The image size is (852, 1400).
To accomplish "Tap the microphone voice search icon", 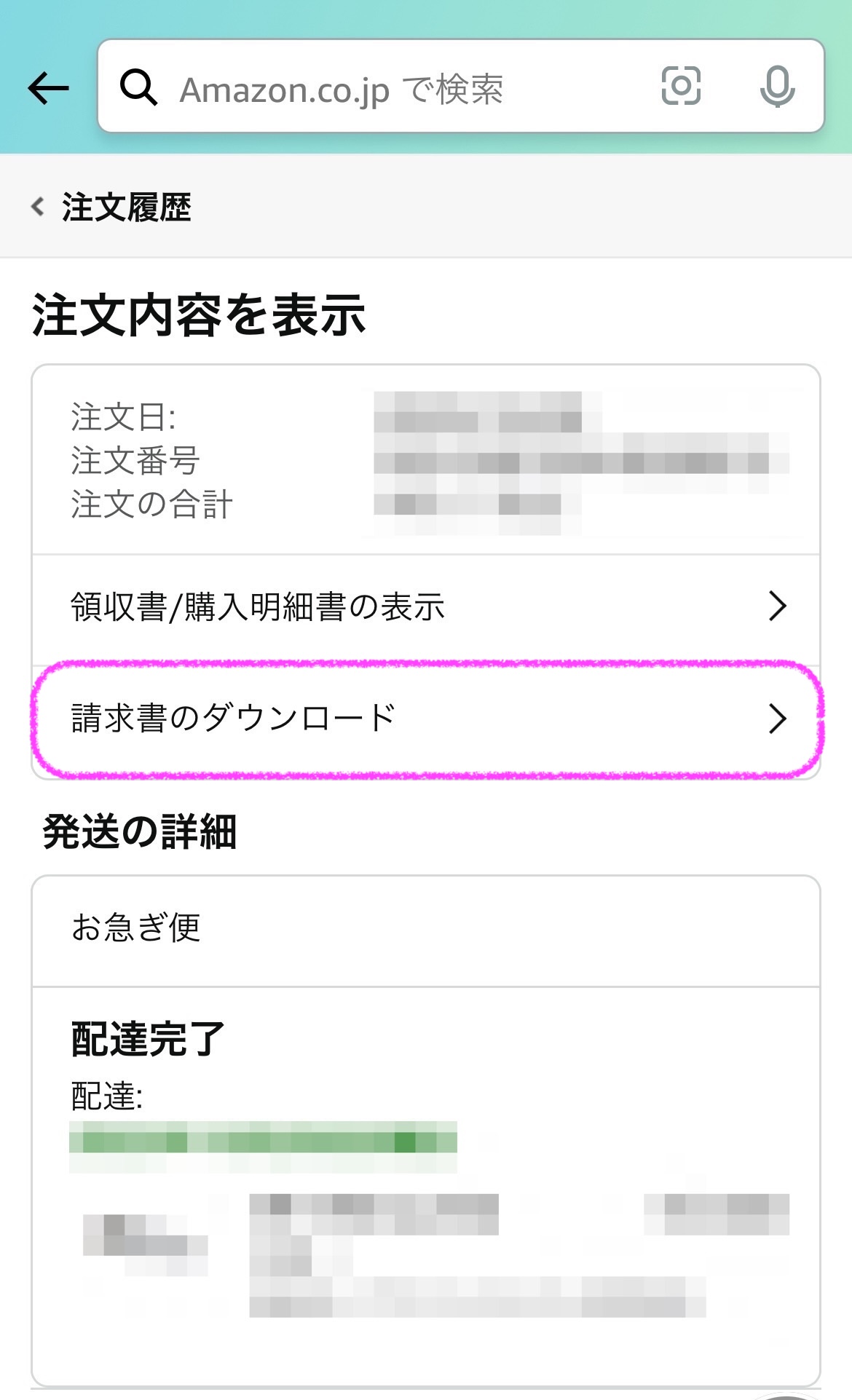I will point(777,87).
